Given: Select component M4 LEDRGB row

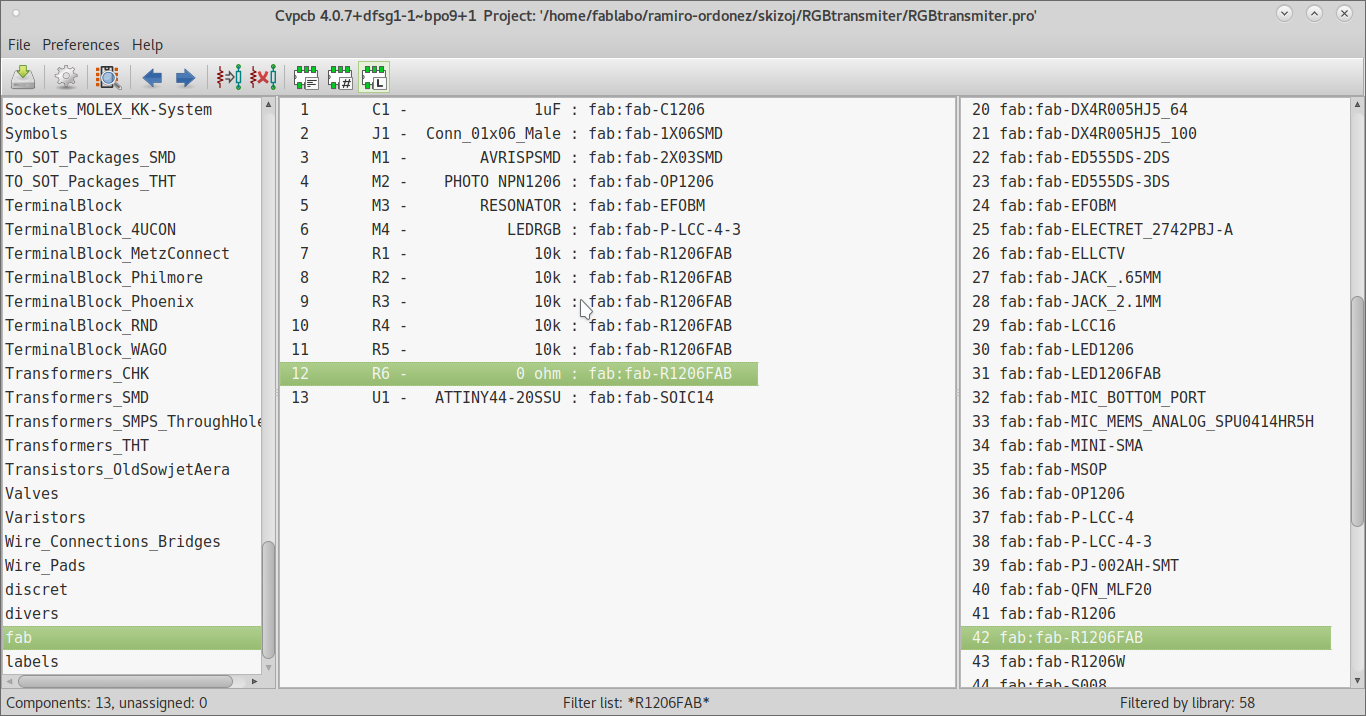Looking at the screenshot, I should click(519, 229).
